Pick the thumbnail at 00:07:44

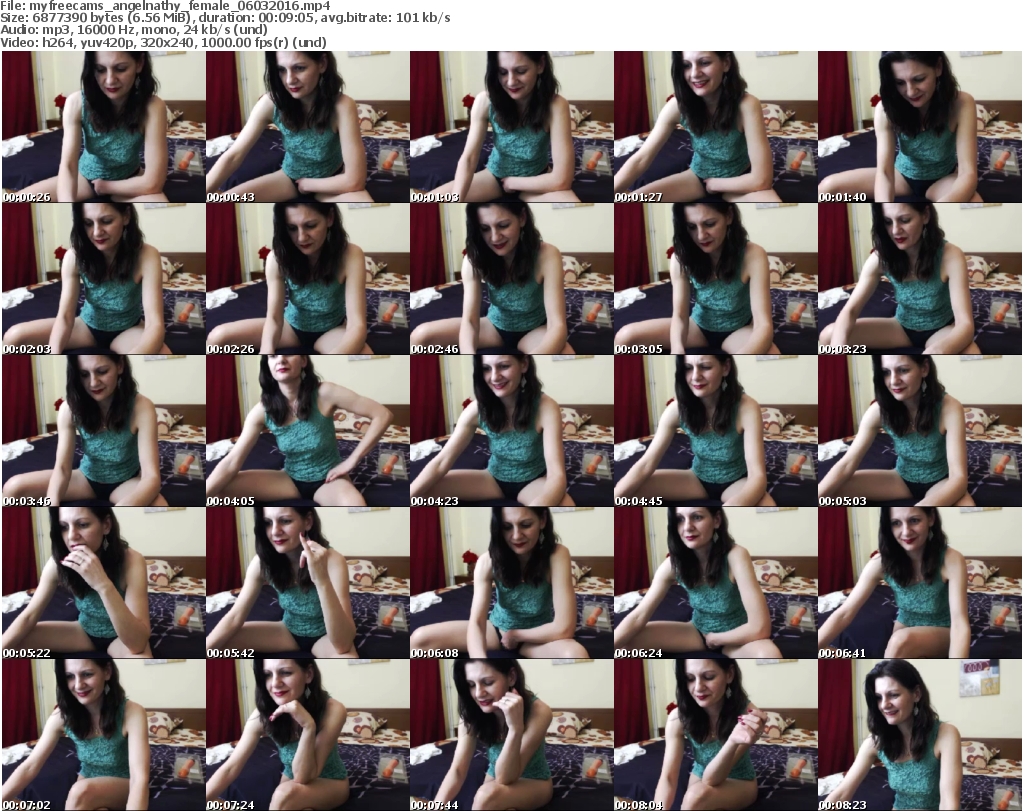point(511,735)
